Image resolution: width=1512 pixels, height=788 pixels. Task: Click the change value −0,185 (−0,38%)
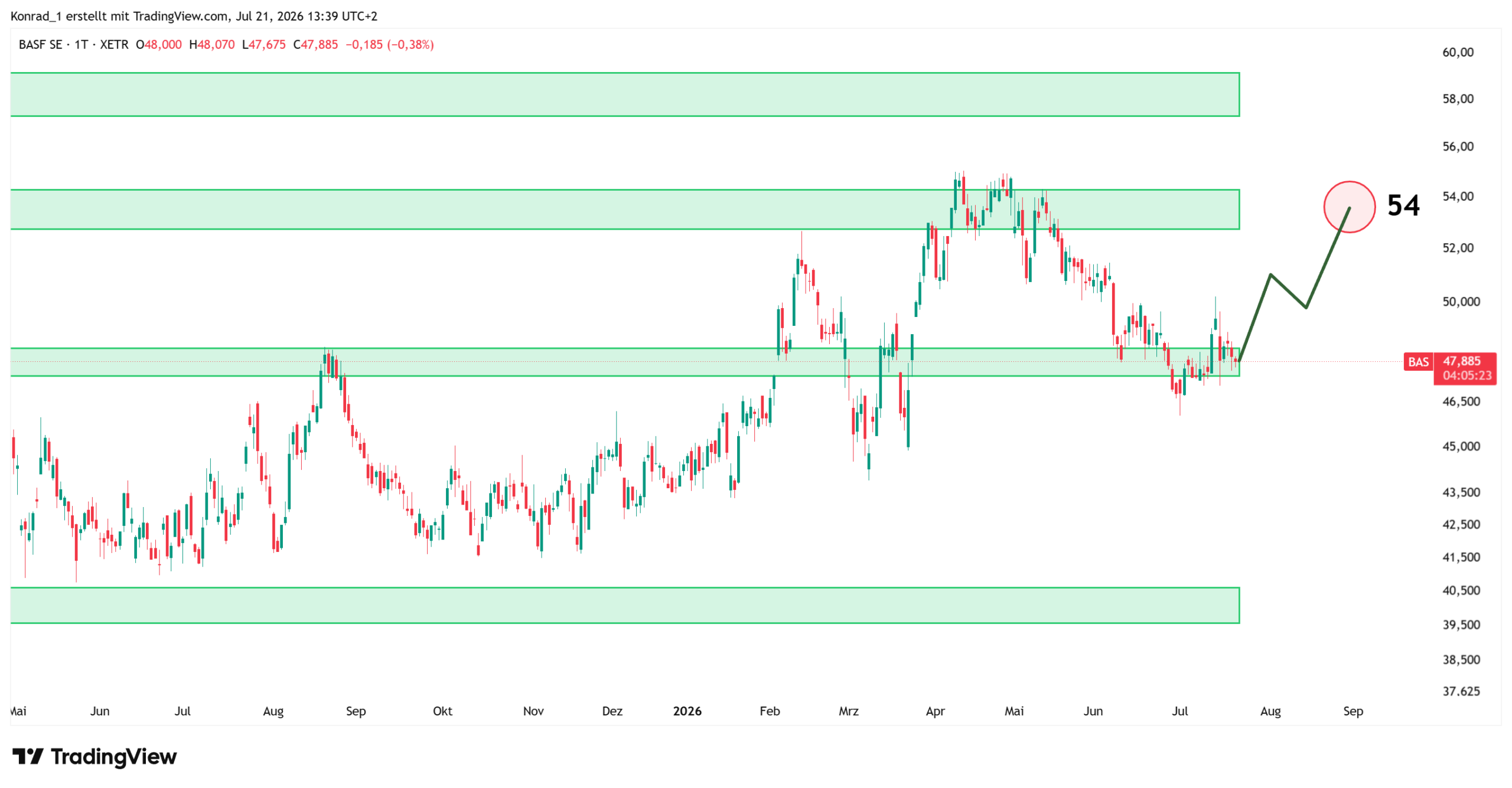pyautogui.click(x=390, y=45)
